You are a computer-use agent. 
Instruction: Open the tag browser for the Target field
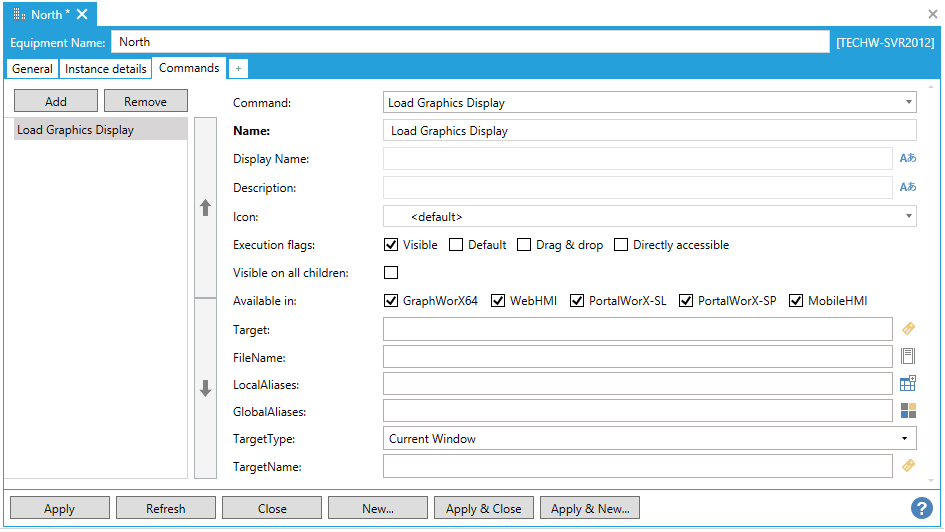(x=908, y=328)
